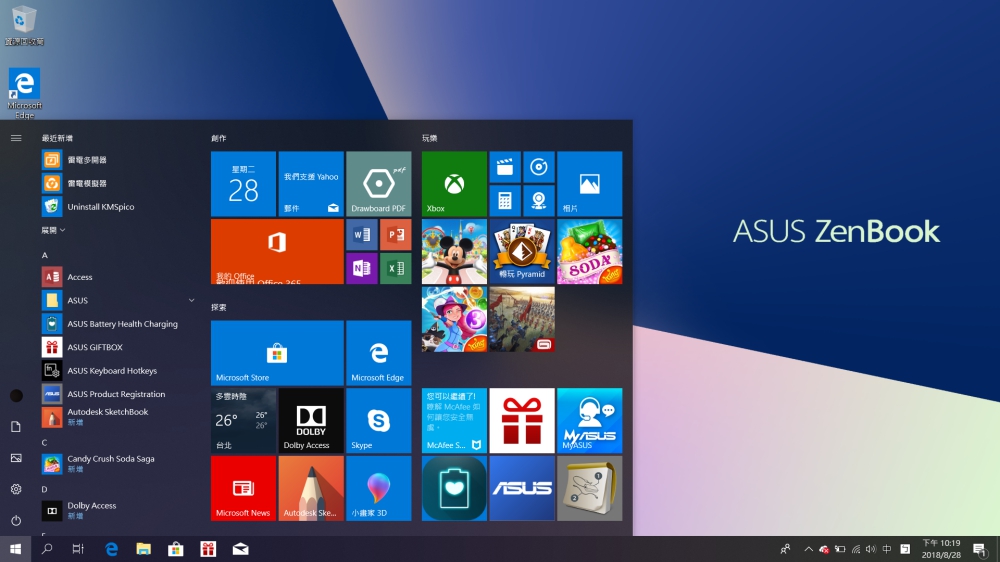
Task: Open Mail from the taskbar
Action: [240, 549]
